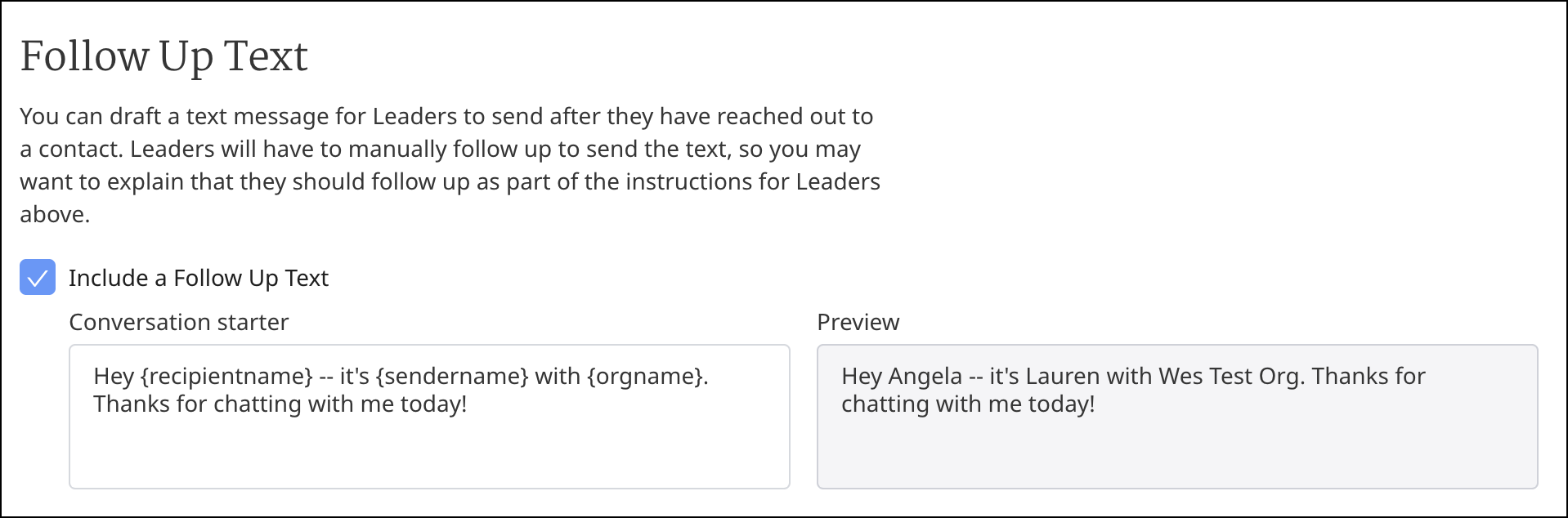Place cursor on {orgname} placeholder
The height and width of the screenshot is (518, 1568).
(x=644, y=376)
